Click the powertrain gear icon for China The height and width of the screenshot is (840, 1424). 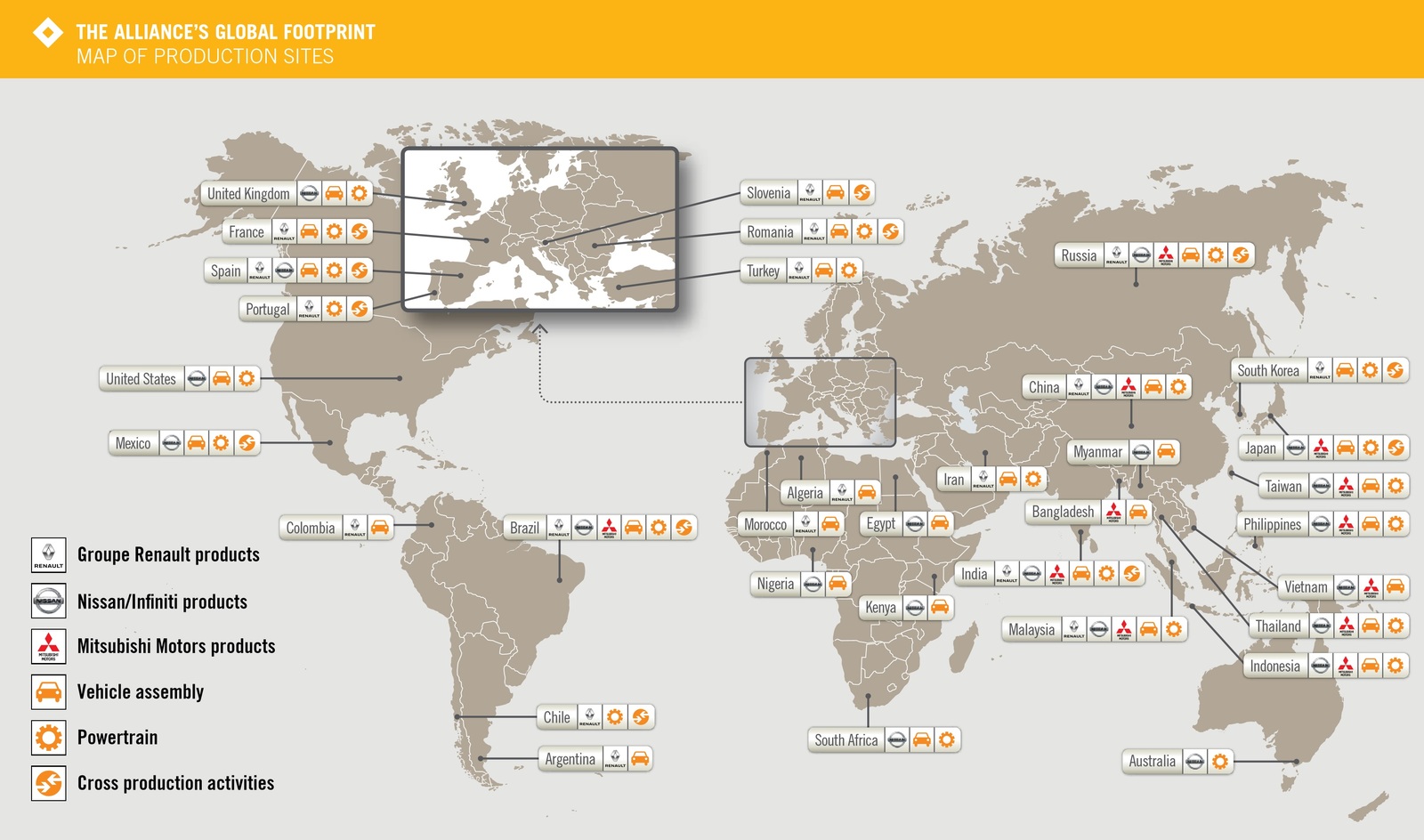[x=1178, y=386]
